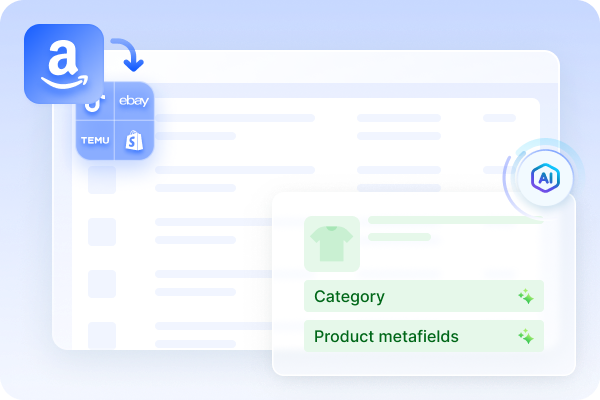This screenshot has width=600, height=400.
Task: Select the second row thumbnail placeholder
Action: [102, 180]
